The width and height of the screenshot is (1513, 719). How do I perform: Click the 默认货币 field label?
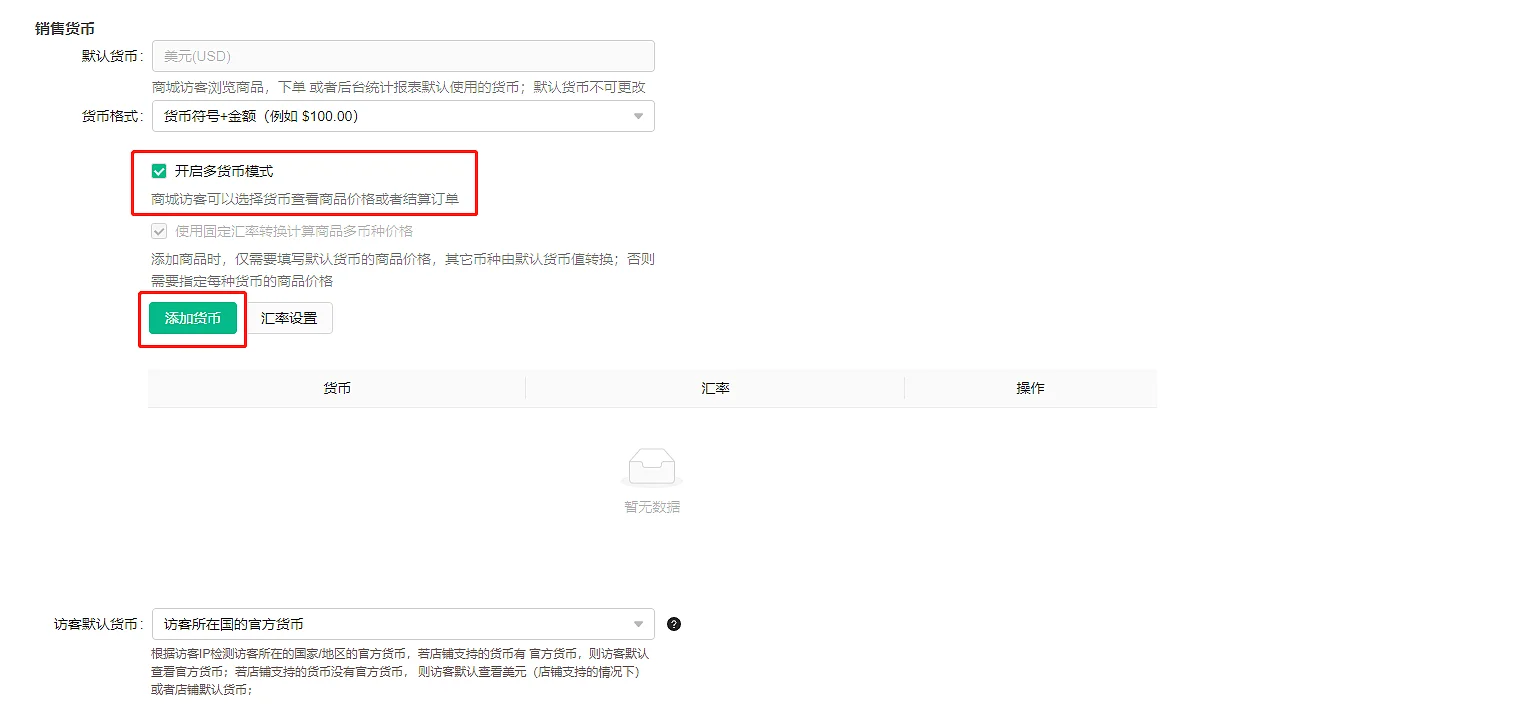tap(112, 56)
